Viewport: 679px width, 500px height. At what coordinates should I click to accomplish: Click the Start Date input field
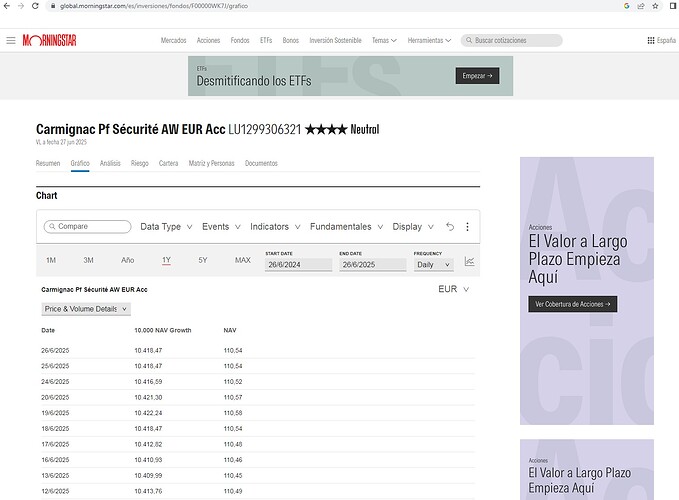click(x=298, y=265)
